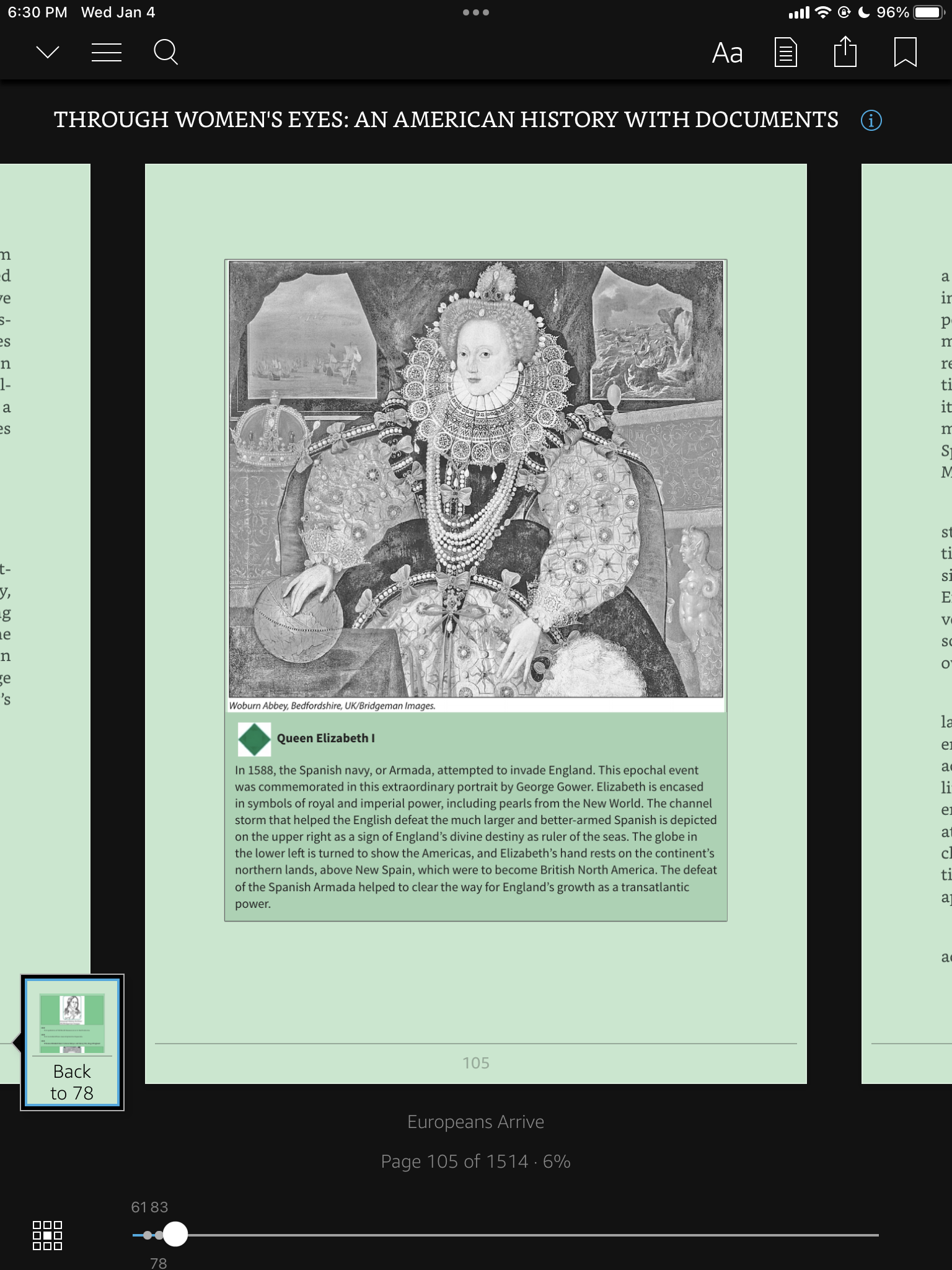Open the table of contents menu
The width and height of the screenshot is (952, 1270).
point(106,53)
